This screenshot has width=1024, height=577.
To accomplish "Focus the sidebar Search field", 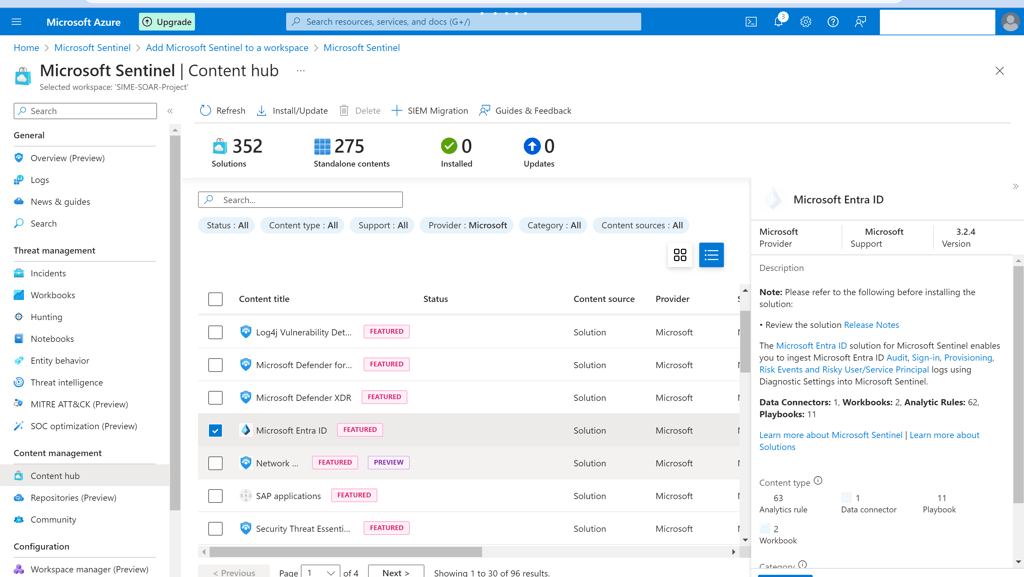I will (x=85, y=111).
